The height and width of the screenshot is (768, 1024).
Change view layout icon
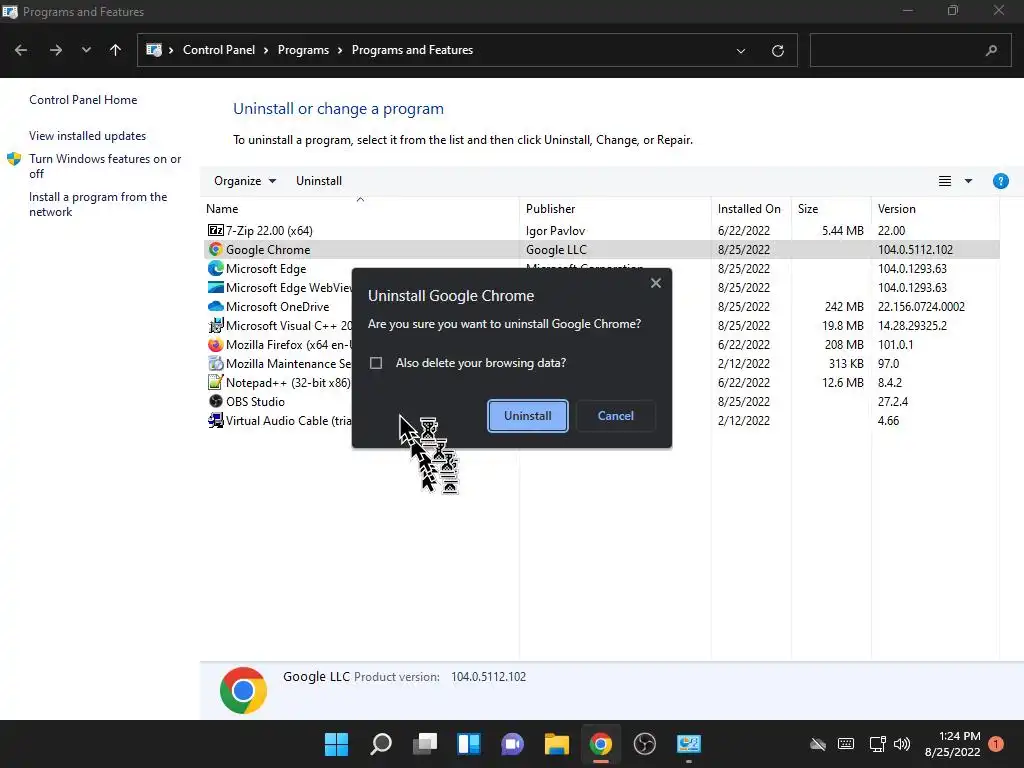click(x=944, y=181)
